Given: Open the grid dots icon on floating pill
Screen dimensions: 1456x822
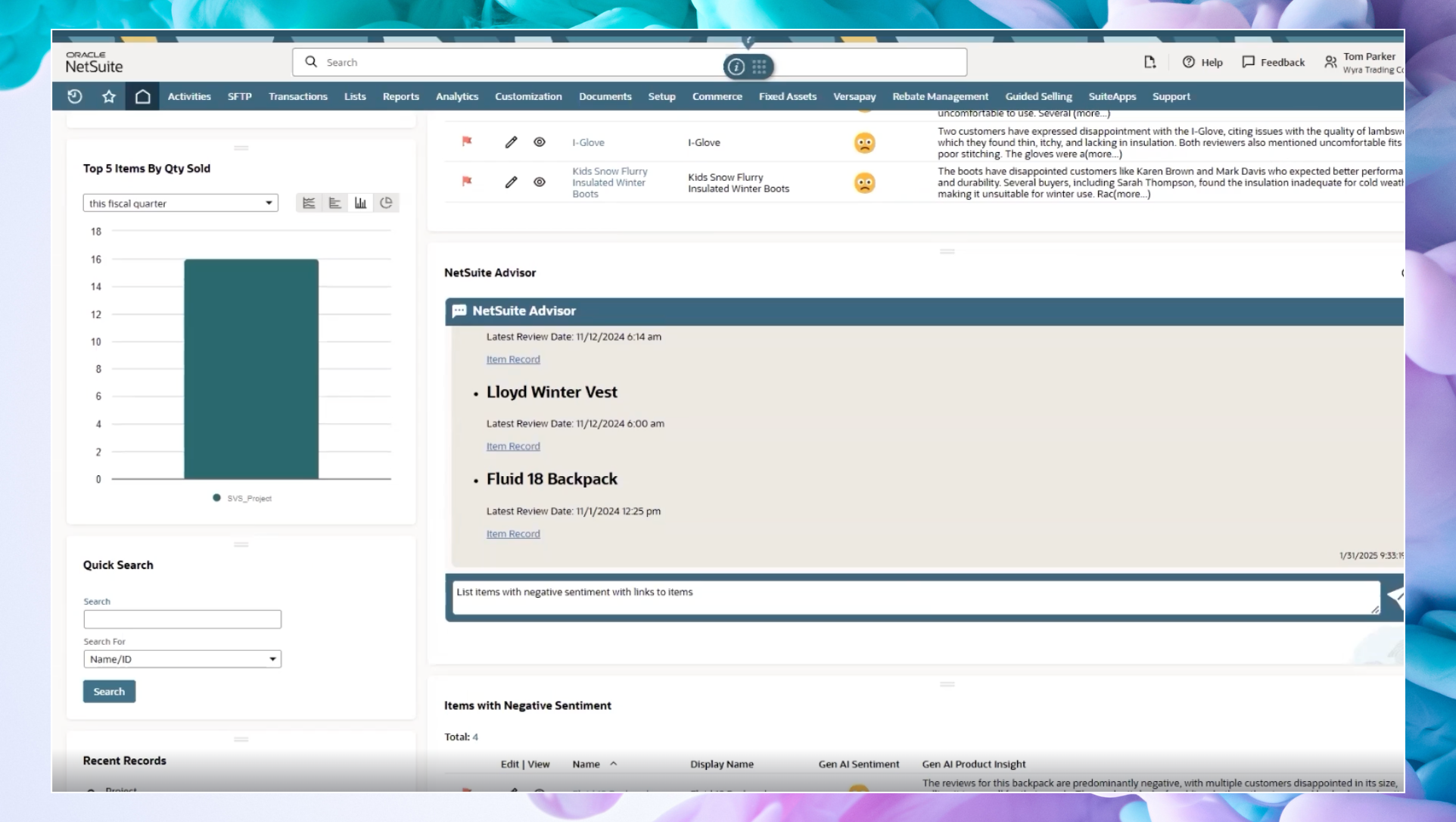Looking at the screenshot, I should 759,67.
